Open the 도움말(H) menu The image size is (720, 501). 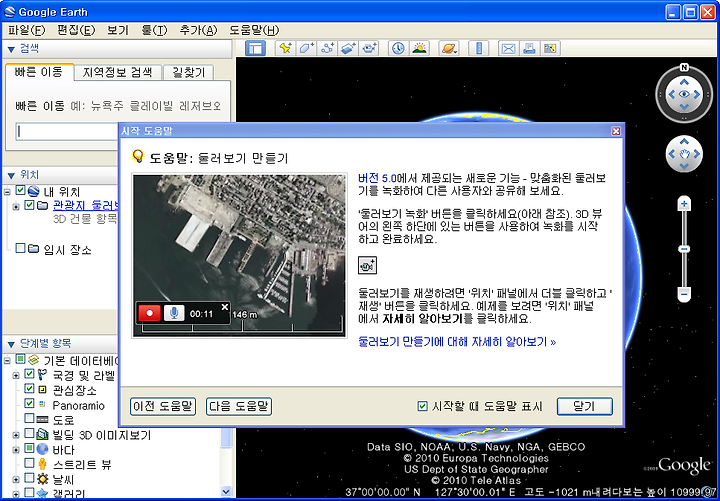[x=254, y=30]
